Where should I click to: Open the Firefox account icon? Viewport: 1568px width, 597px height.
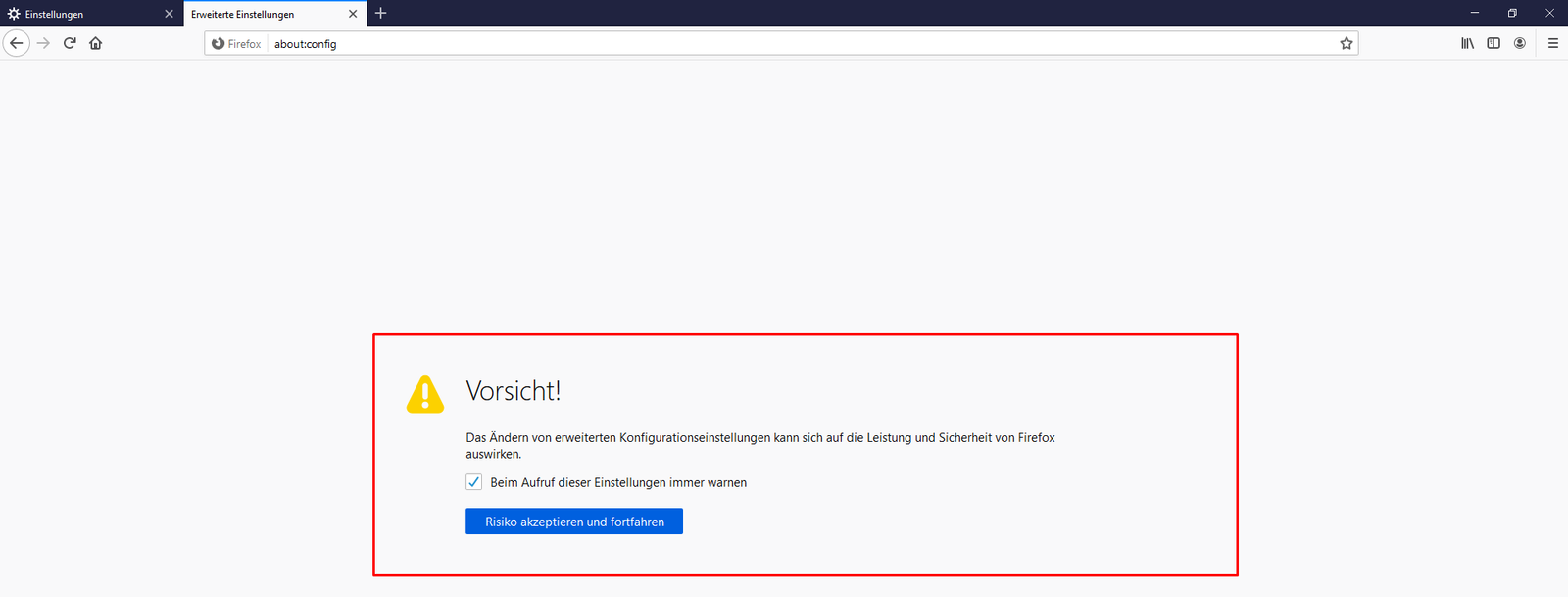pyautogui.click(x=1520, y=43)
